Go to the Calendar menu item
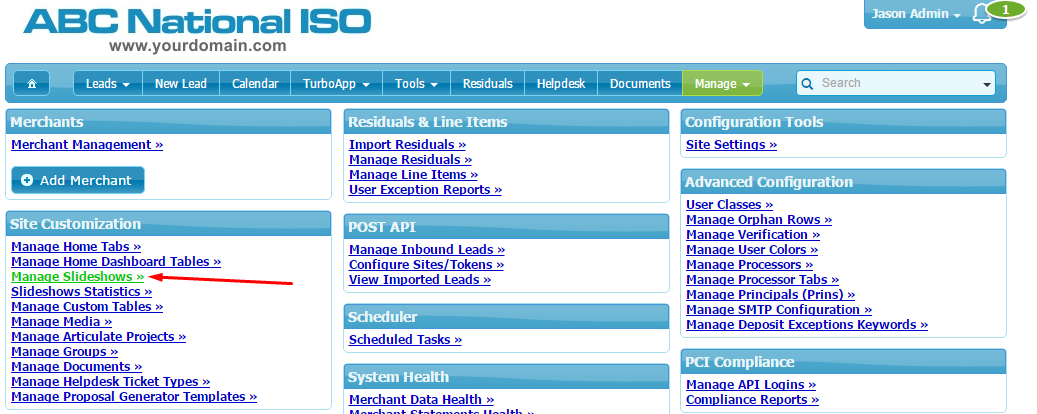This screenshot has height=414, width=1037. pos(255,84)
